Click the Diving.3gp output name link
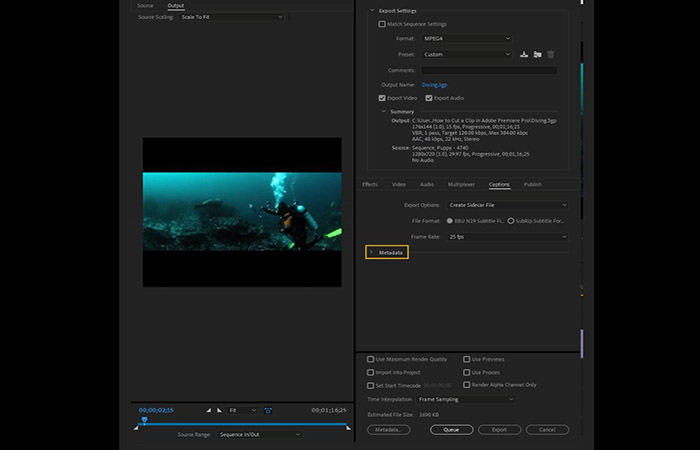Image resolution: width=700 pixels, height=450 pixels. (434, 85)
